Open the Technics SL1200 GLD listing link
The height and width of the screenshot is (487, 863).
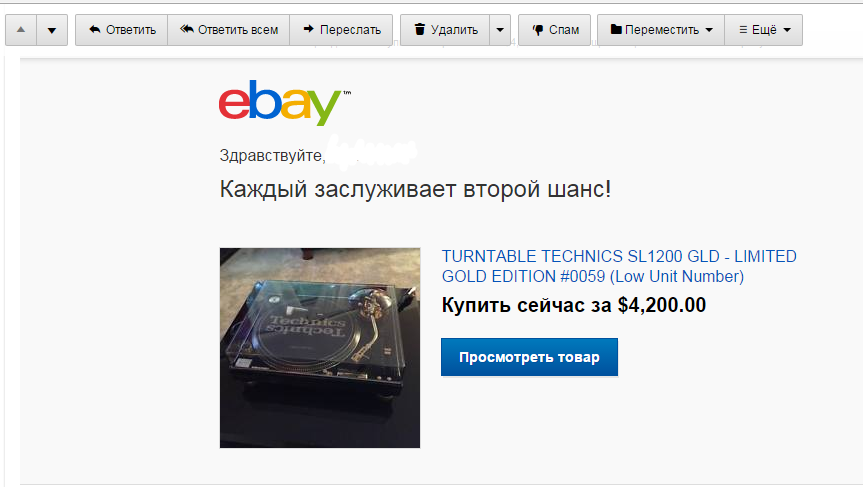[x=619, y=266]
